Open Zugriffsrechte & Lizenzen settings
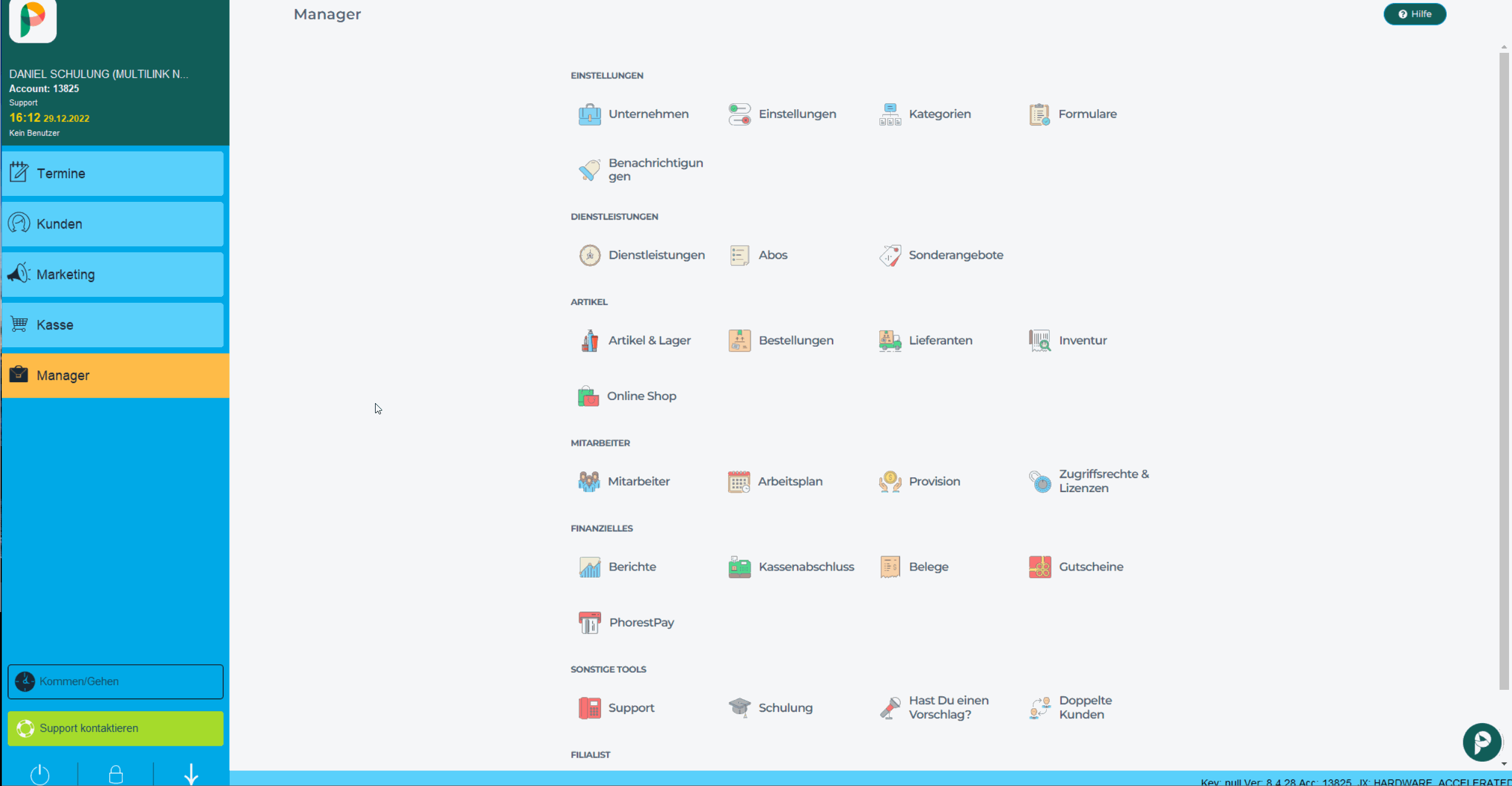This screenshot has height=786, width=1512. click(1091, 481)
